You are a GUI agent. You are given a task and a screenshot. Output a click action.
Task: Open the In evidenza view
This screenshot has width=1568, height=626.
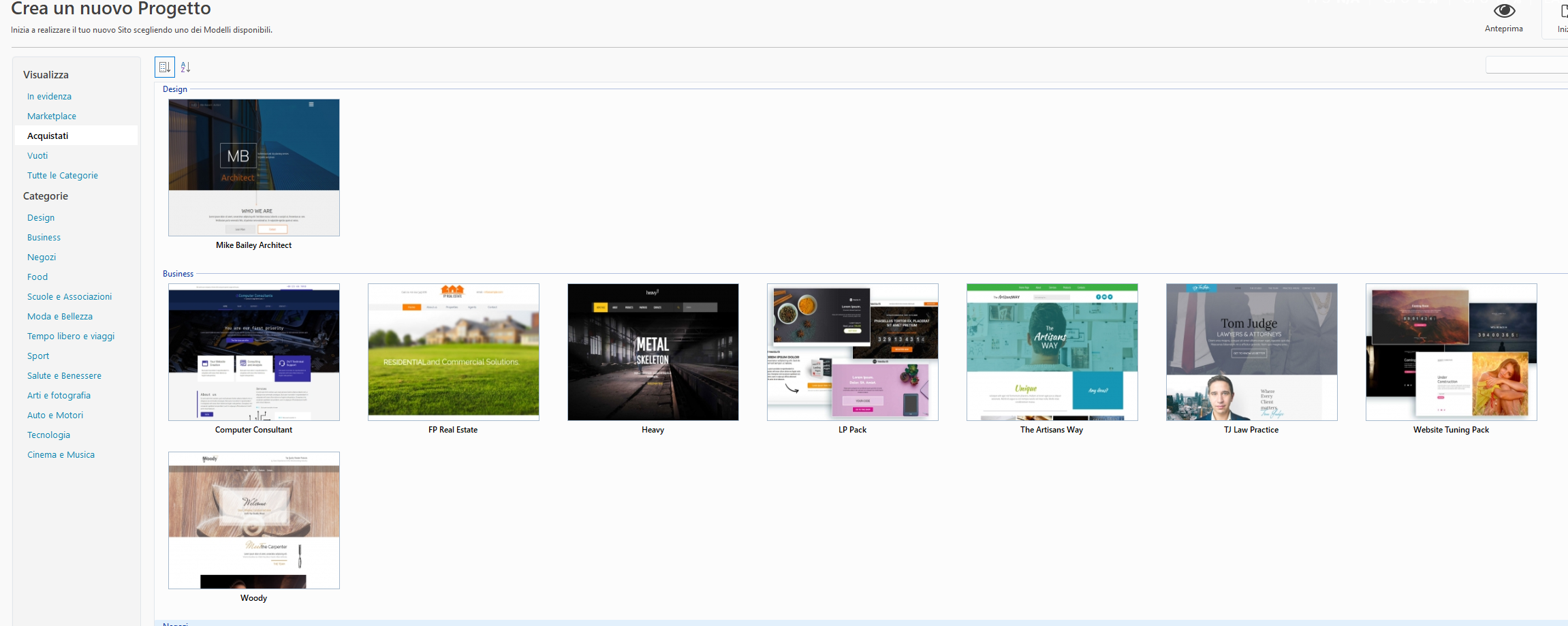(x=49, y=97)
